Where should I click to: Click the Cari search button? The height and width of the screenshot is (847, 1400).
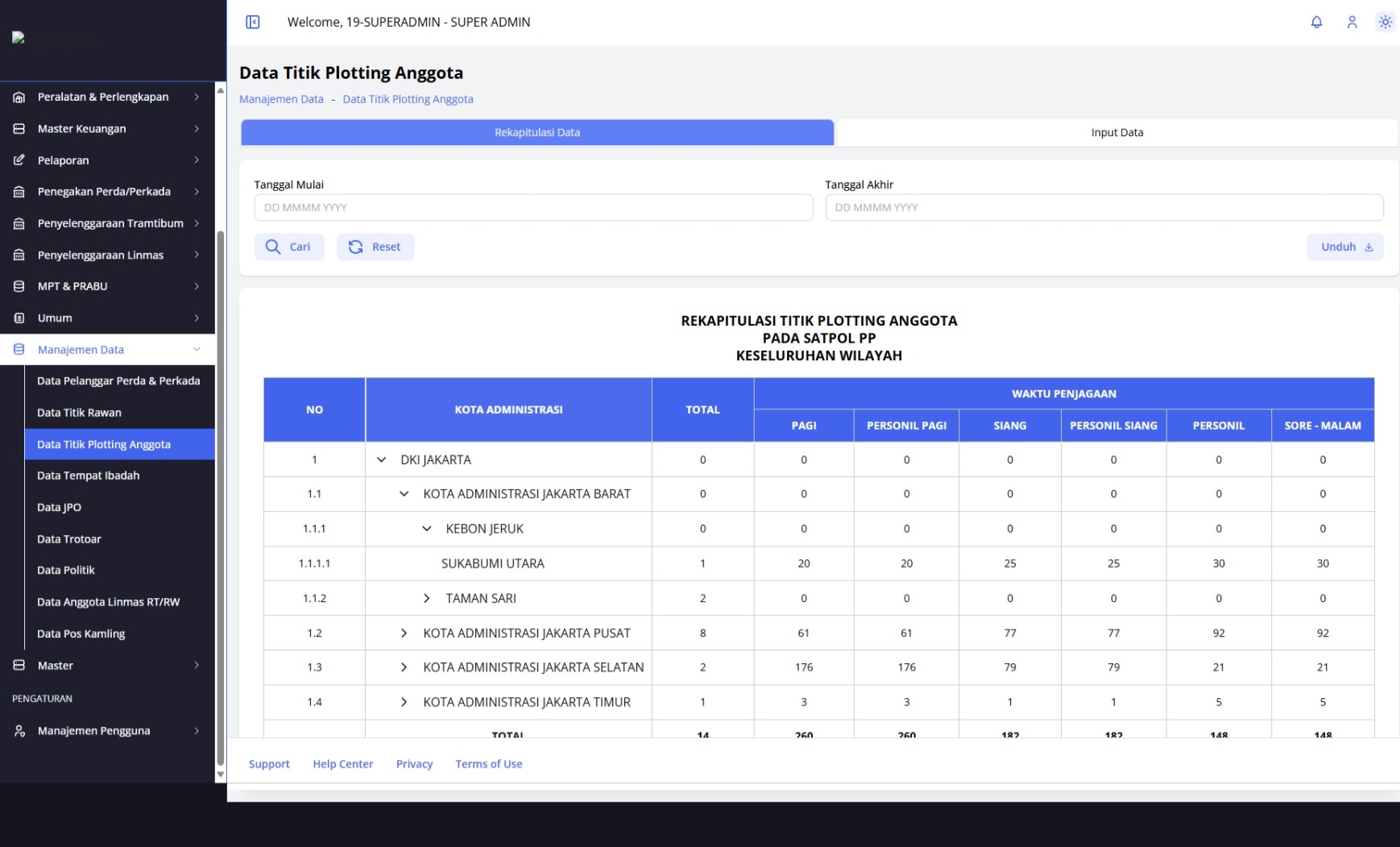pyautogui.click(x=289, y=247)
